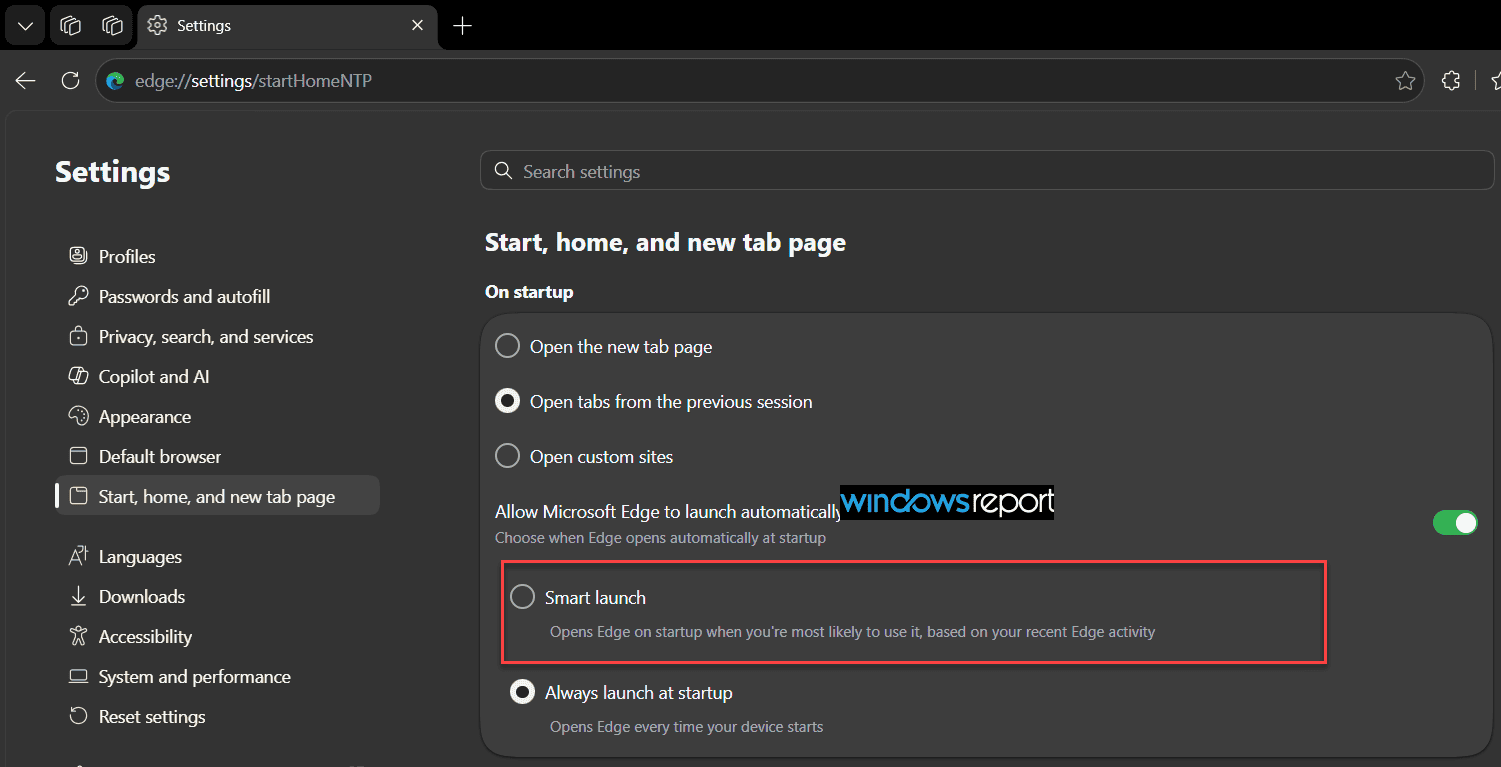This screenshot has height=767, width=1501.
Task: Open Default browser settings
Action: coord(218,457)
